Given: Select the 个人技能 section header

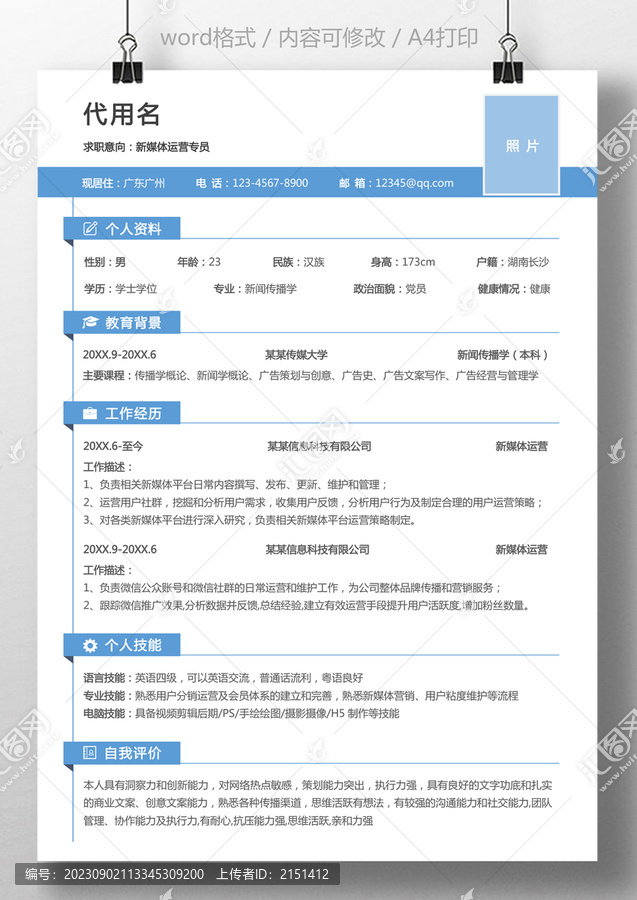Looking at the screenshot, I should (122, 645).
